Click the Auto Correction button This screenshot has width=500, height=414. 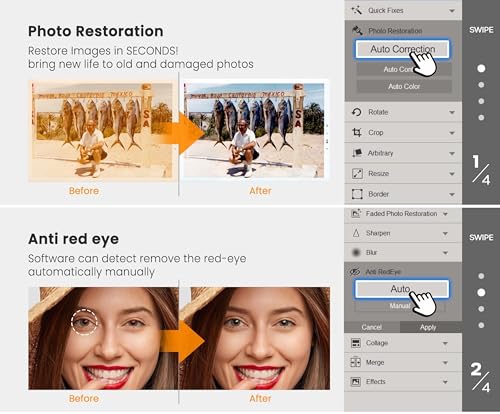point(402,49)
